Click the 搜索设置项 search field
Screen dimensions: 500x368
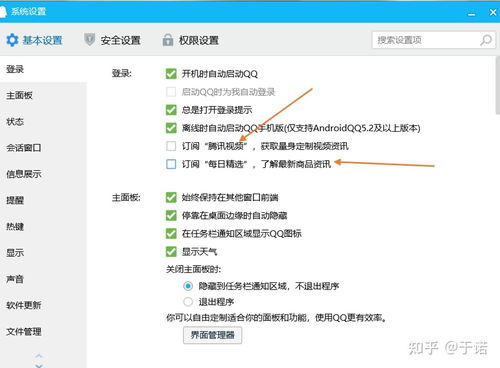coord(426,40)
